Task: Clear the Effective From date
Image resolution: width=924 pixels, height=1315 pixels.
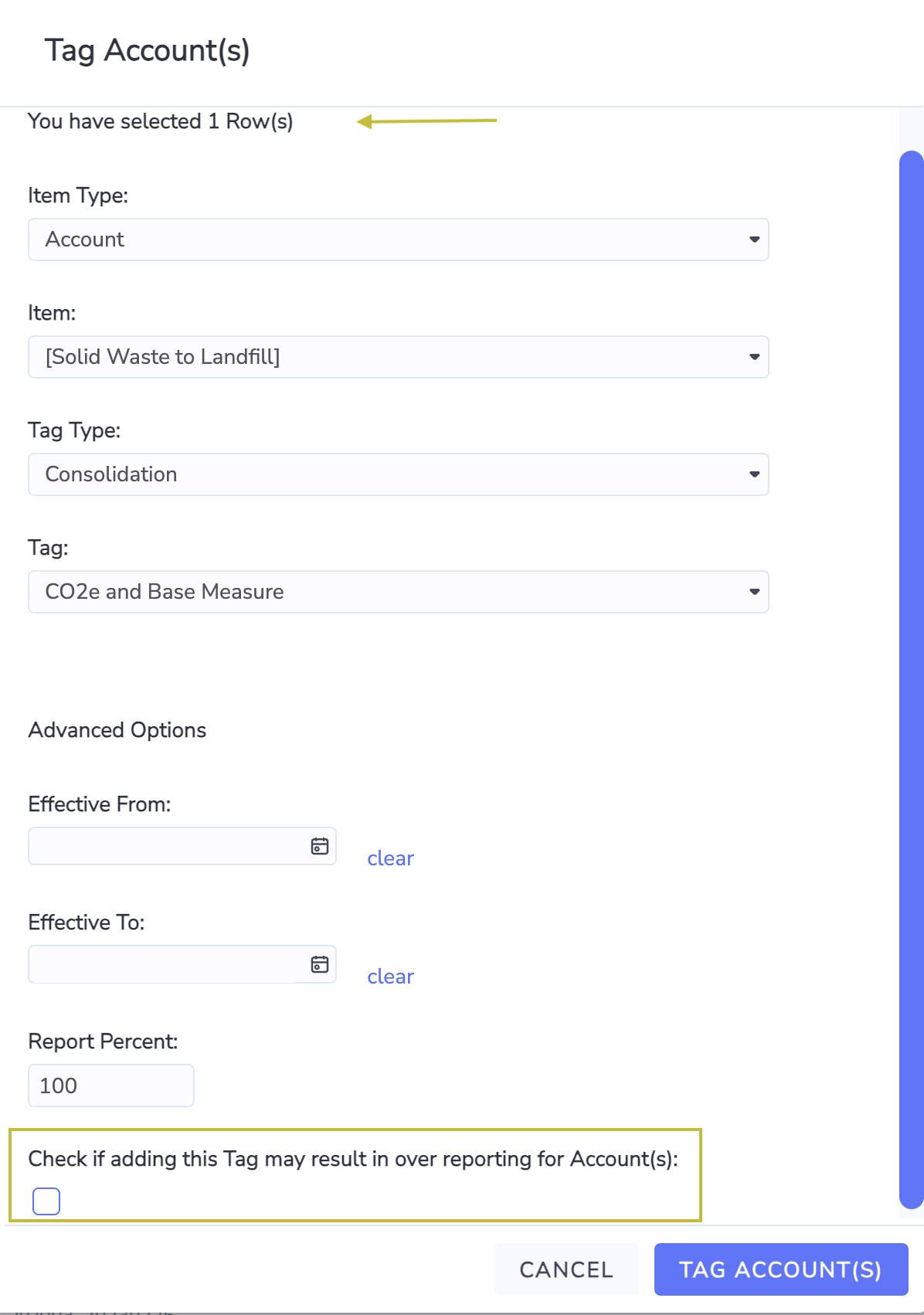Action: [x=390, y=858]
